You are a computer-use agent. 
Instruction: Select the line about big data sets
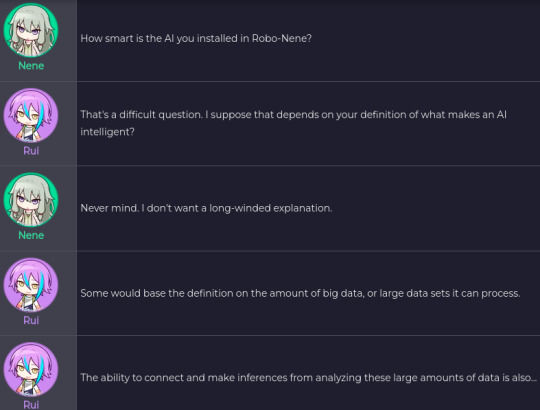coord(300,293)
